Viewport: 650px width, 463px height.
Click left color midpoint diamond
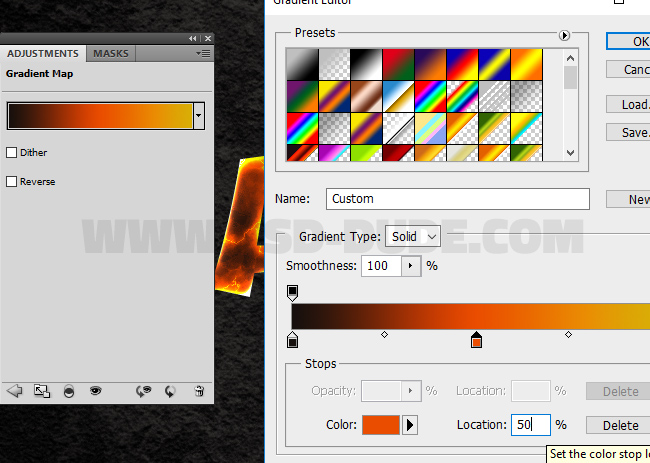[384, 334]
